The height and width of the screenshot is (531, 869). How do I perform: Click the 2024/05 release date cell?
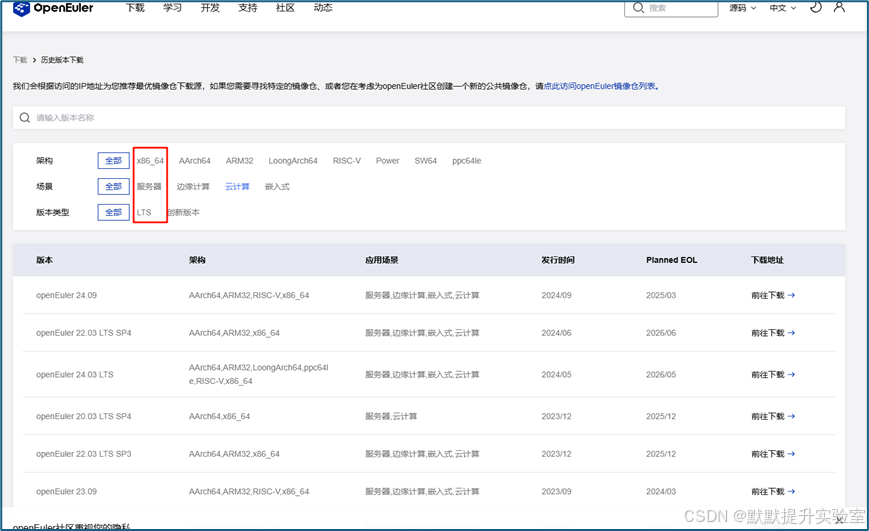(x=556, y=375)
